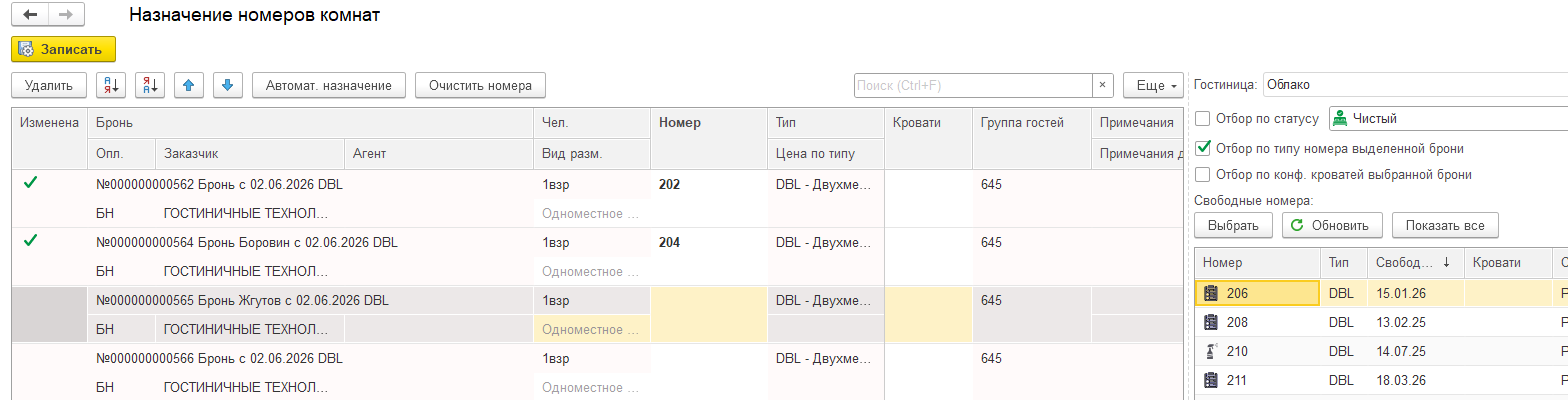Click Одноместное cell in Жгутов booking row
Screen dimensions: 1568x400
click(592, 329)
